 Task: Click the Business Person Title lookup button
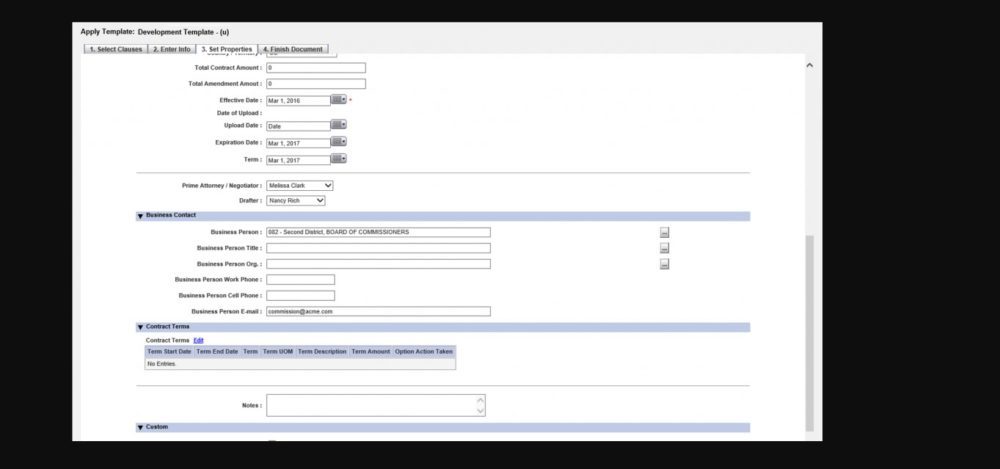[664, 248]
